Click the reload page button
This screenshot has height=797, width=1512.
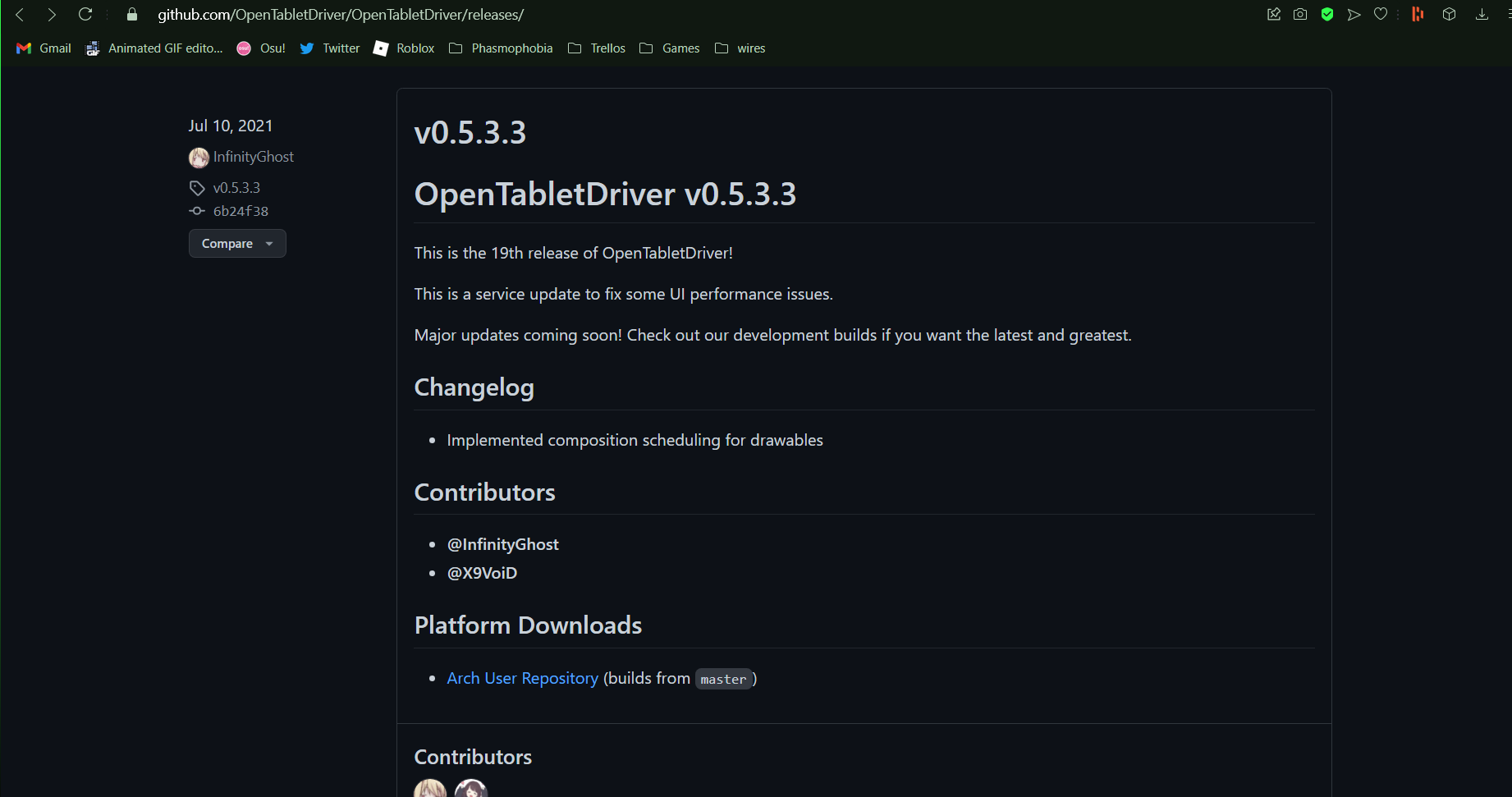pos(85,14)
